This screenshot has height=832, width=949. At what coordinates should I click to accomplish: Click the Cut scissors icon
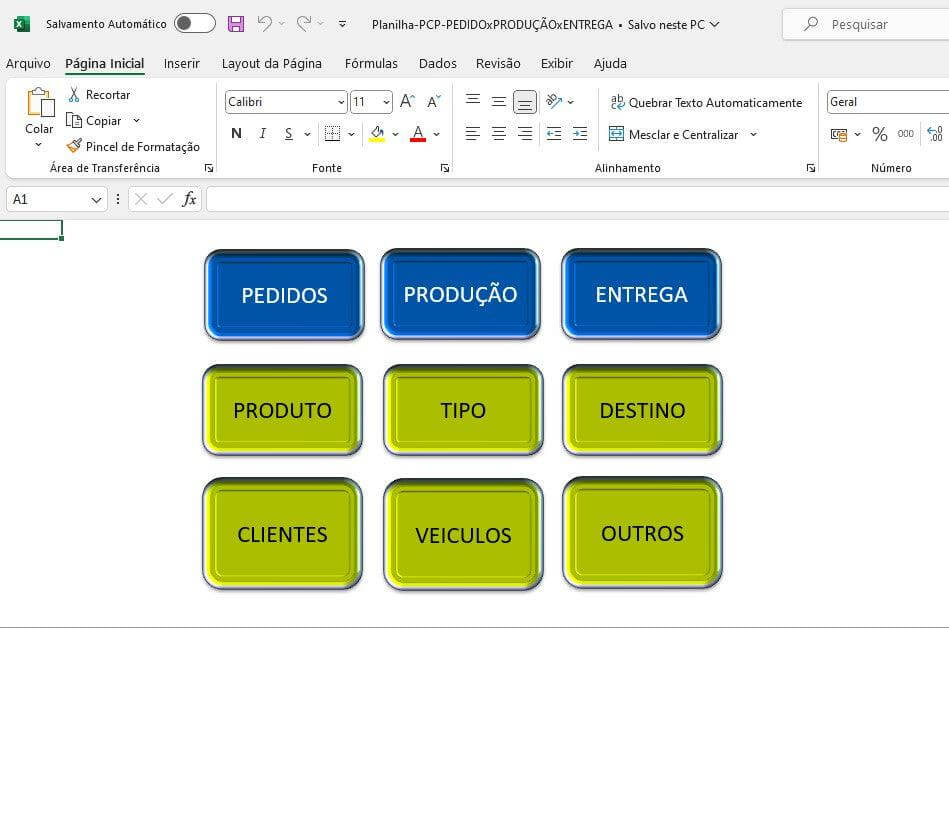click(x=74, y=94)
